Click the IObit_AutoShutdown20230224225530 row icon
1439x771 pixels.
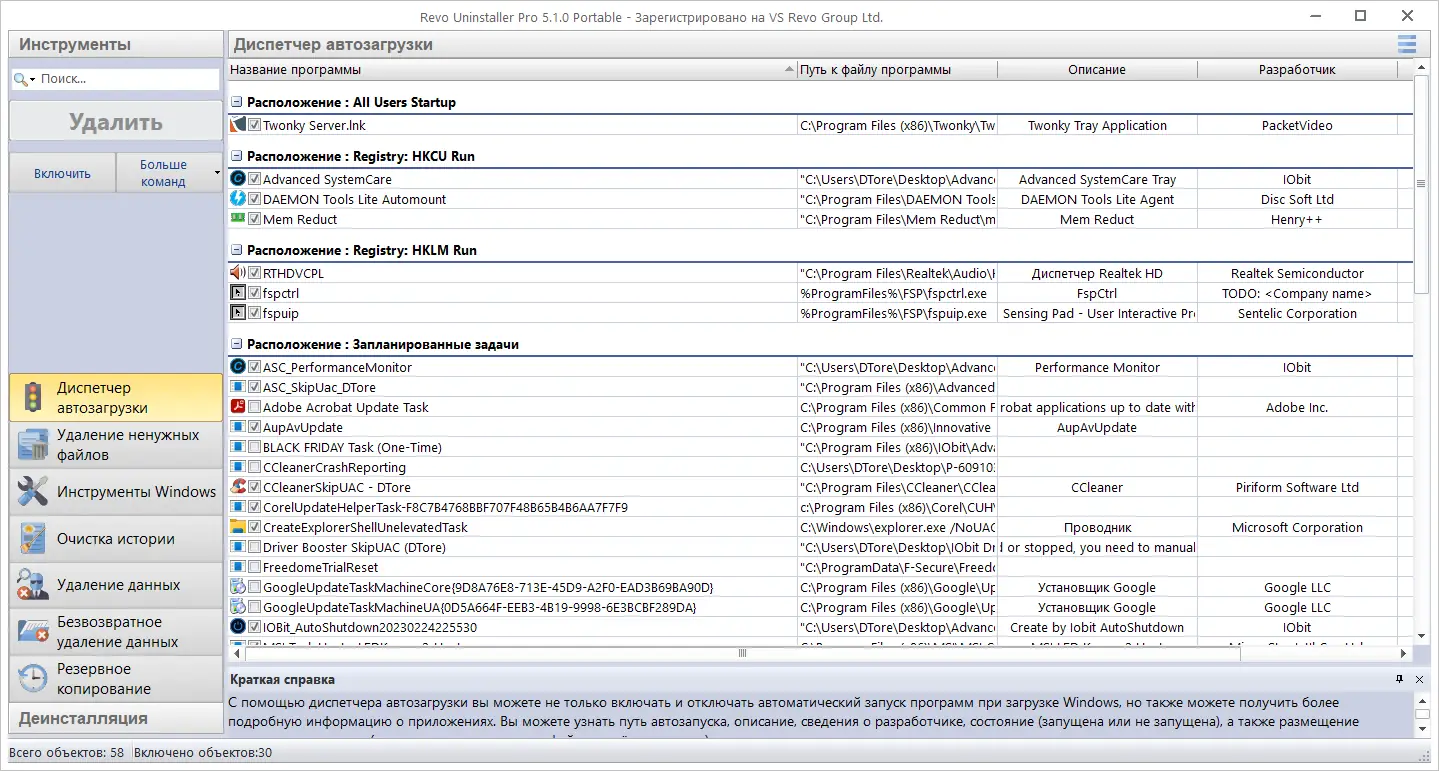click(238, 627)
